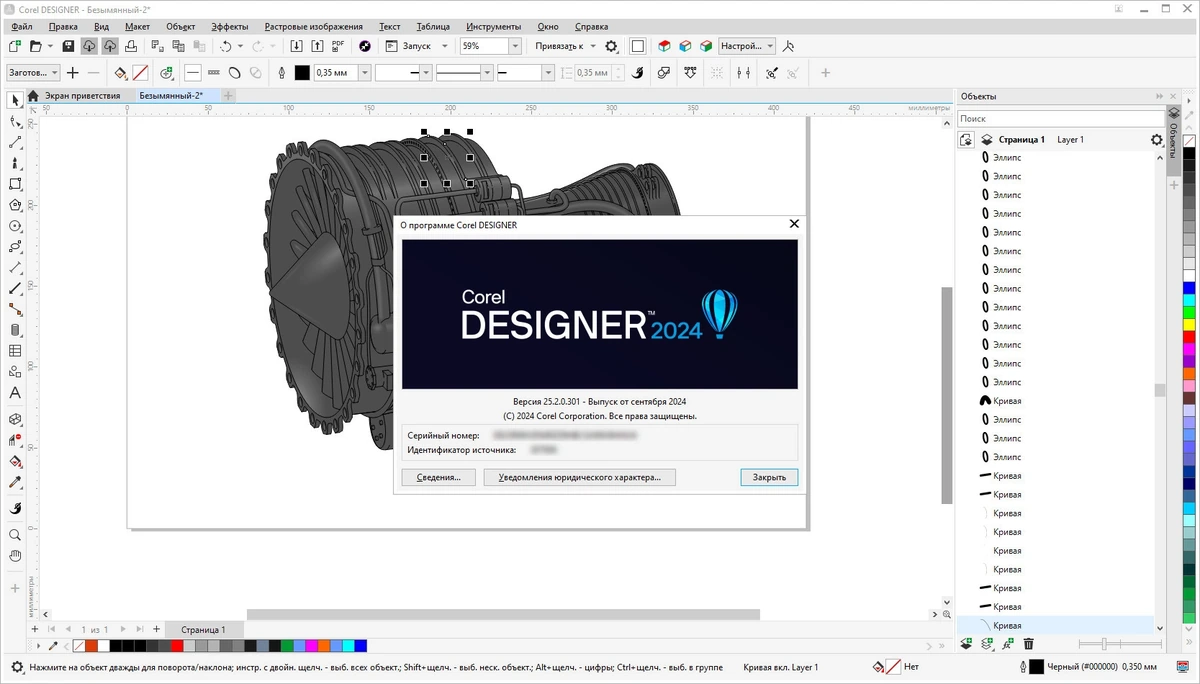Click the fill bucket icon on property bar

120,73
